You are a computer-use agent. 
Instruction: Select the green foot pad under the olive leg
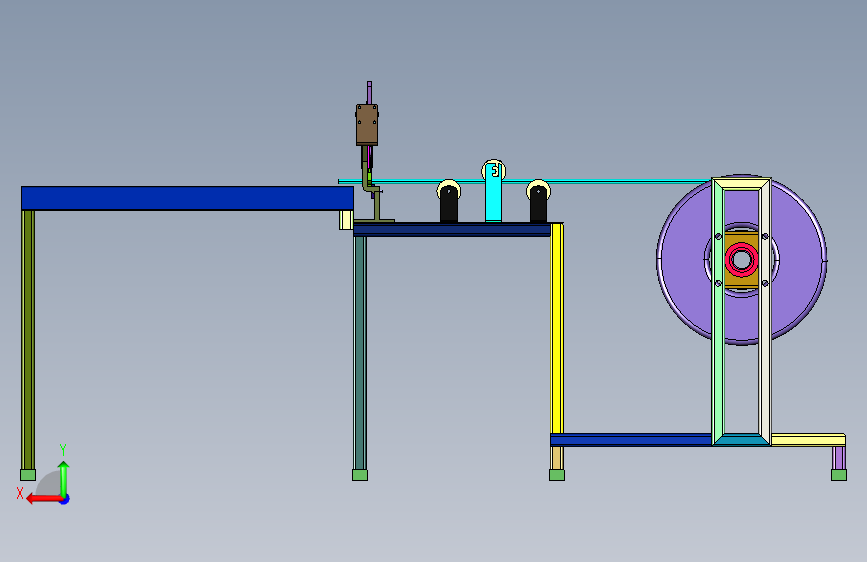28,475
